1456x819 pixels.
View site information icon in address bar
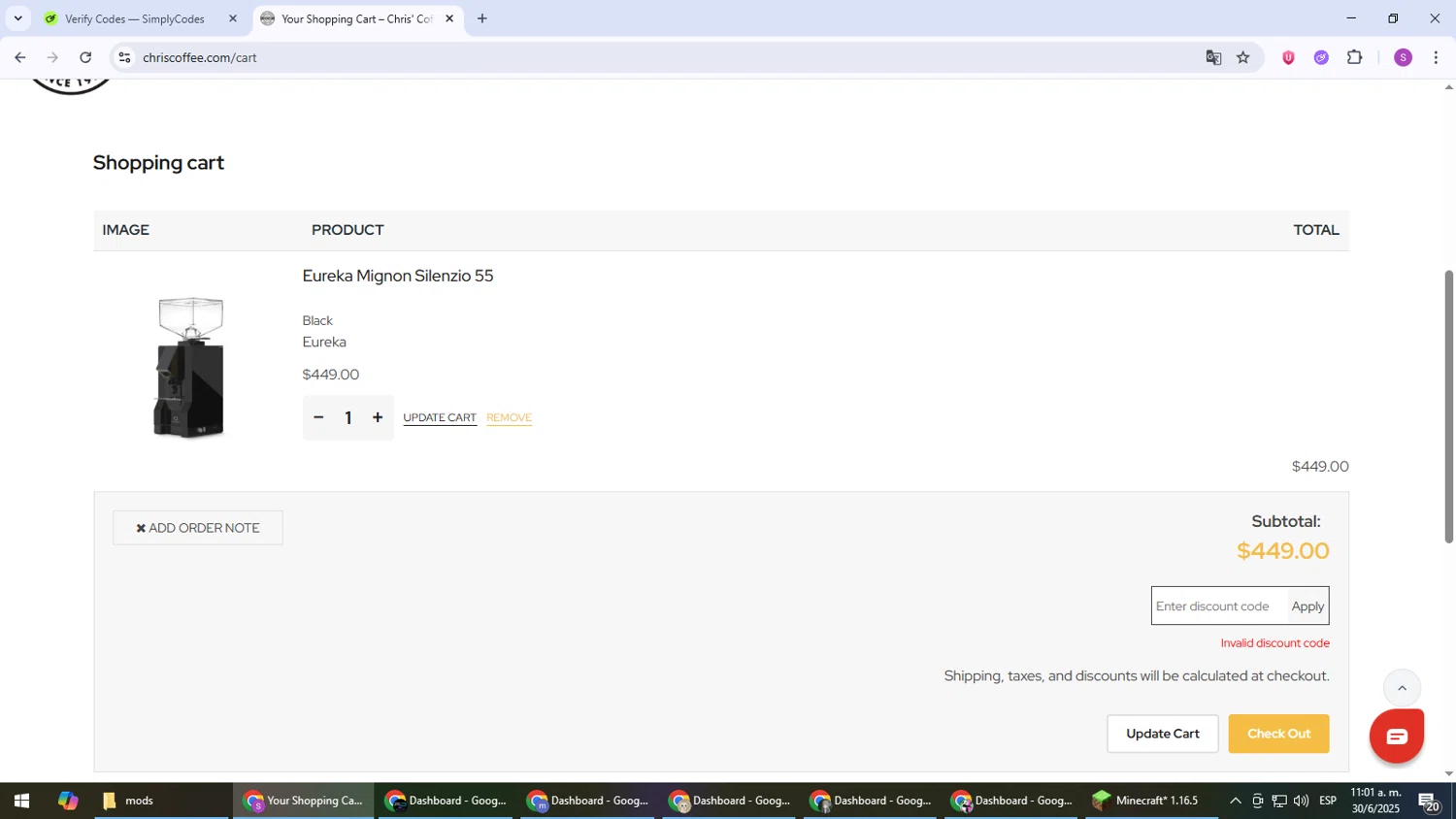coord(124,57)
